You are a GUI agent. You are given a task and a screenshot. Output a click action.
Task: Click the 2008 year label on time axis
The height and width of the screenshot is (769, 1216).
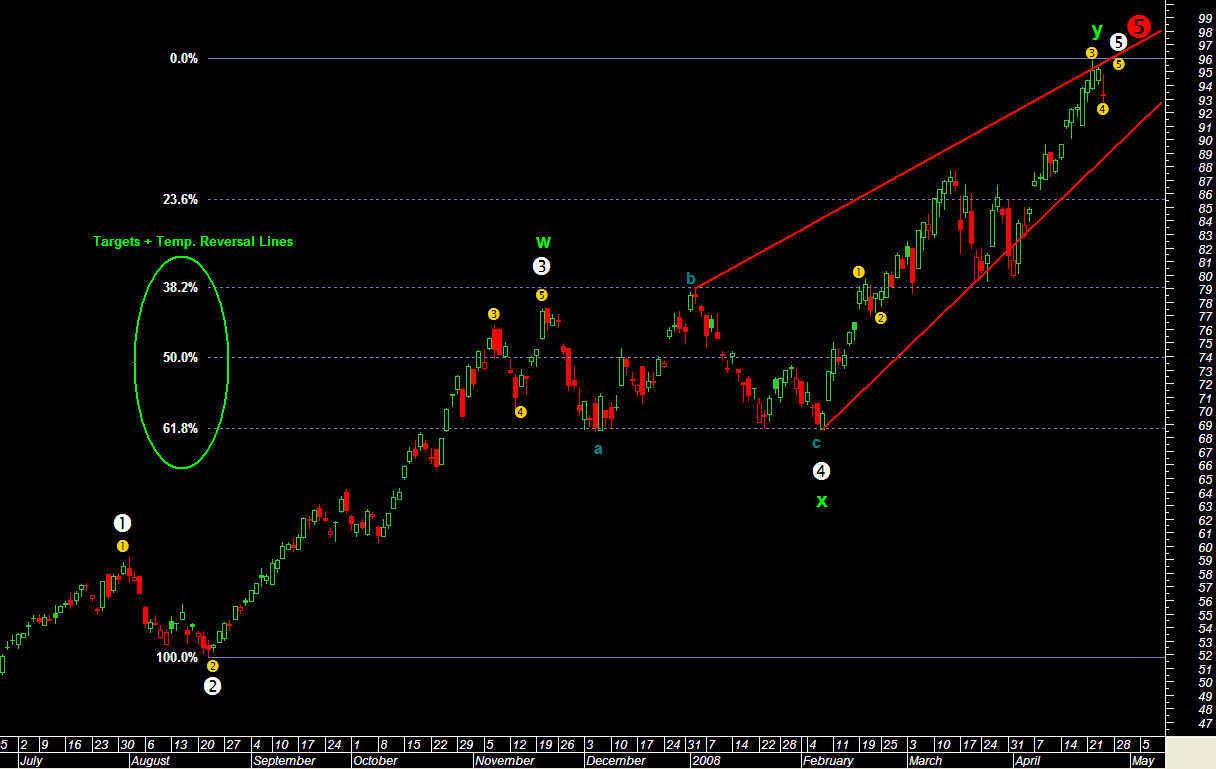[707, 761]
